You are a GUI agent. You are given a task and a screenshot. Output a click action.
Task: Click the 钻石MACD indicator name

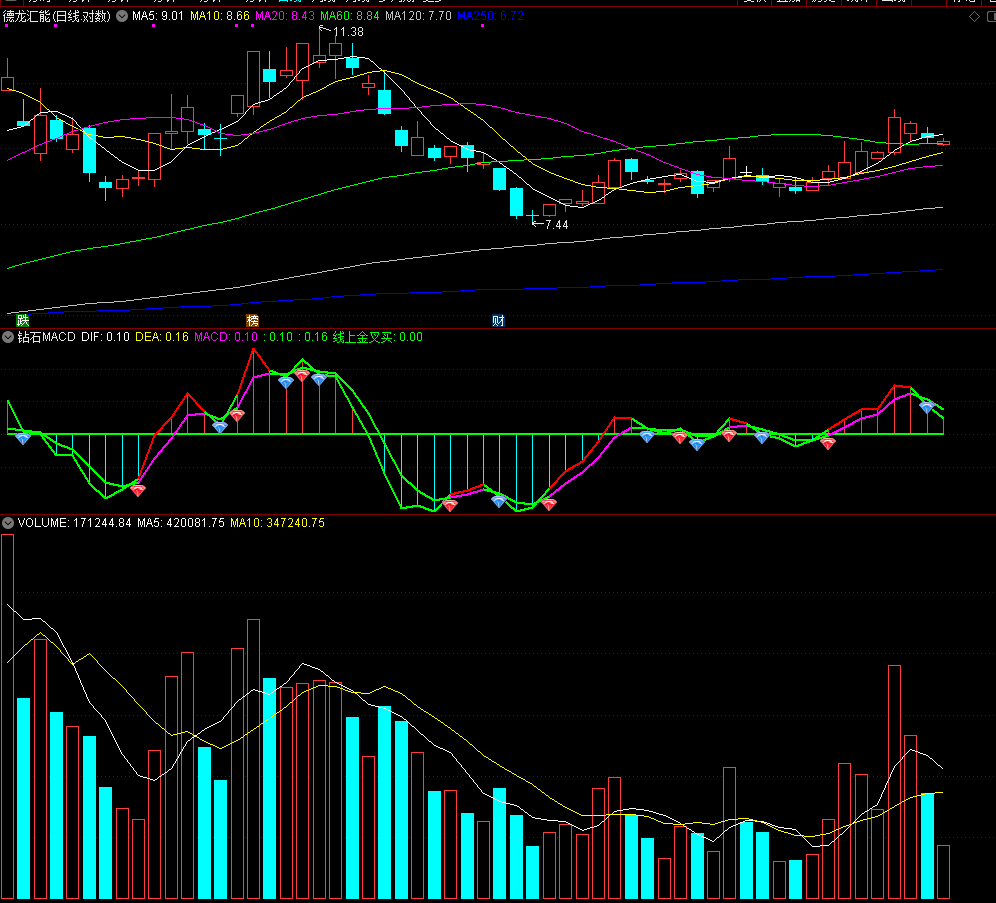46,337
